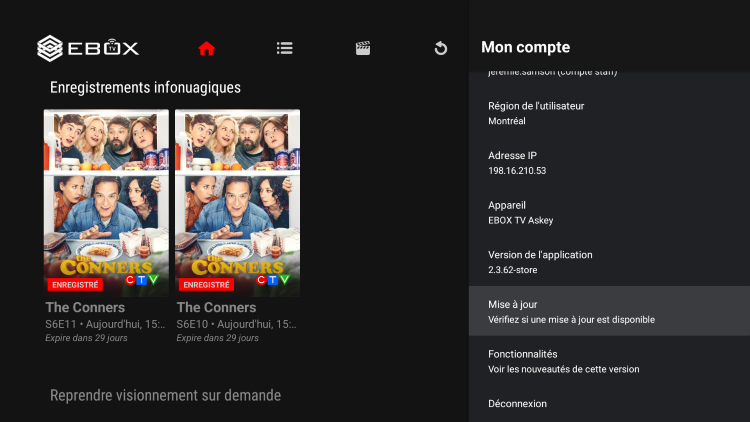Select Région de l'utilisateur Montréal entry
The image size is (750, 422).
(609, 113)
